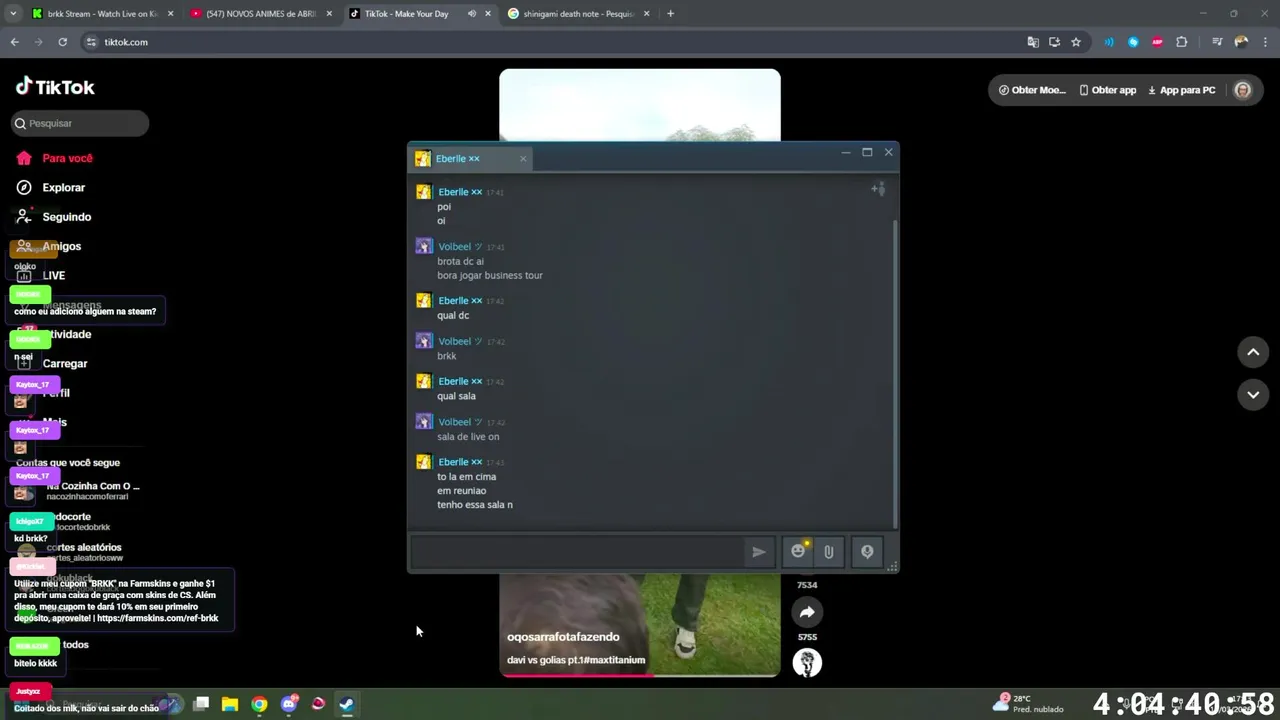The width and height of the screenshot is (1280, 720).
Task: Click the TikTok video progress bar
Action: pos(640,675)
